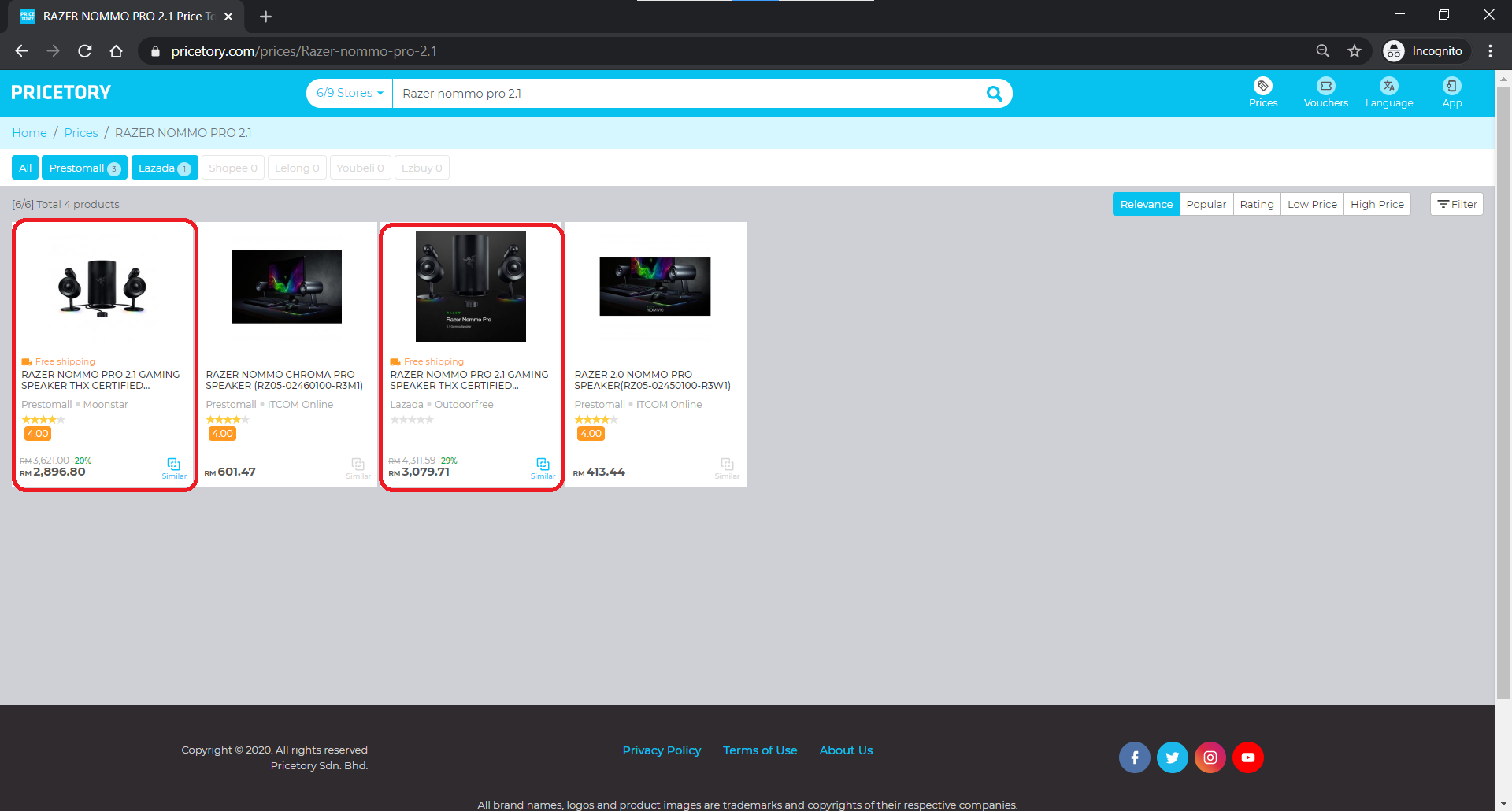1512x811 pixels.
Task: Go back to previous page
Action: [x=21, y=51]
